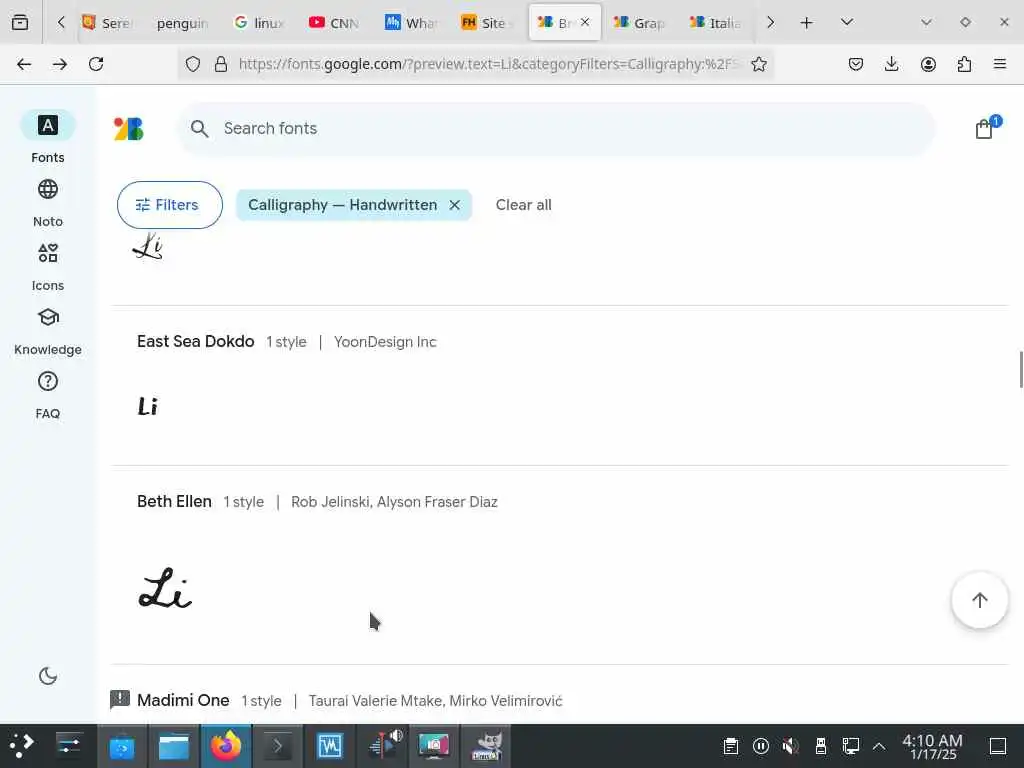
Task: Open clipboard tray icon
Action: point(731,746)
